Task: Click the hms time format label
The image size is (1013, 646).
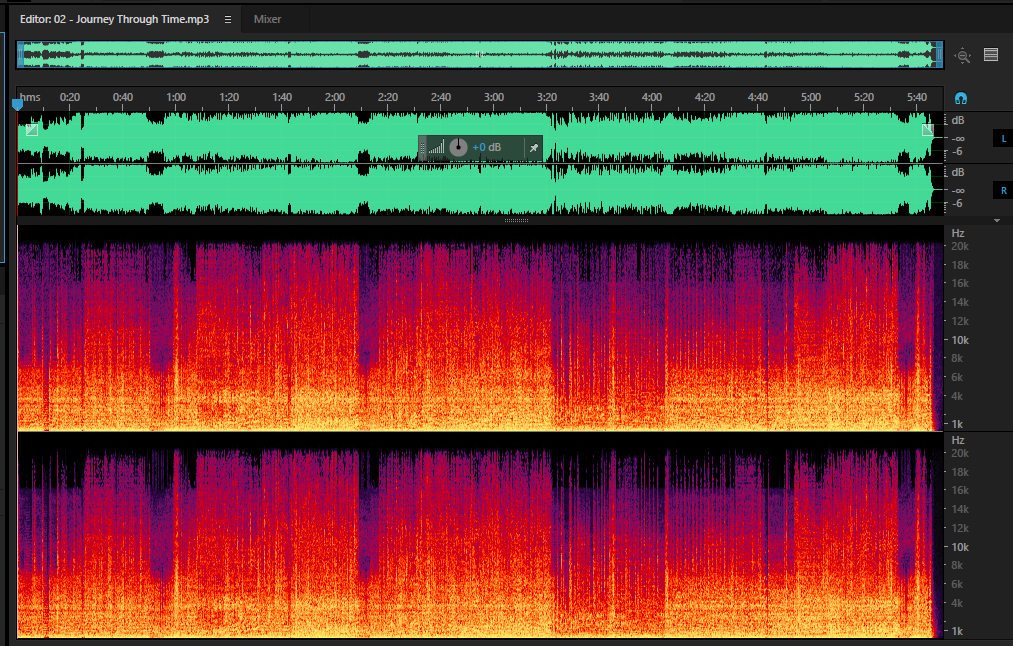Action: tap(30, 97)
